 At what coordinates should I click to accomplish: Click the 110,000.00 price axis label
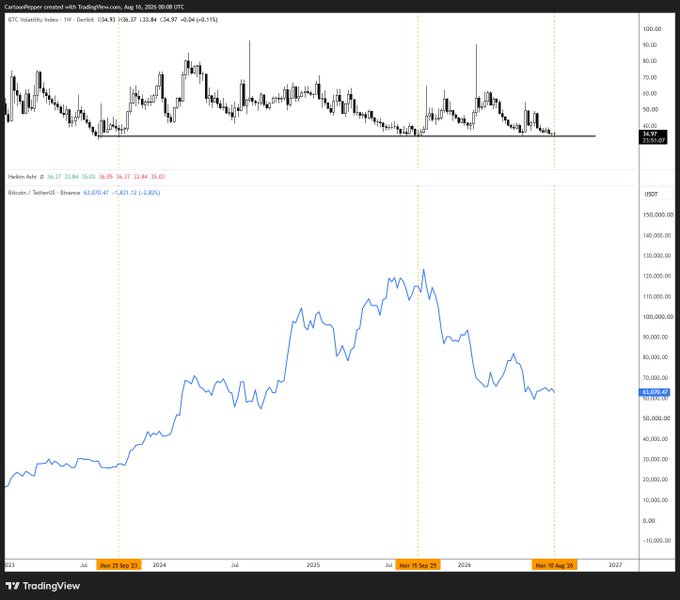(x=657, y=297)
